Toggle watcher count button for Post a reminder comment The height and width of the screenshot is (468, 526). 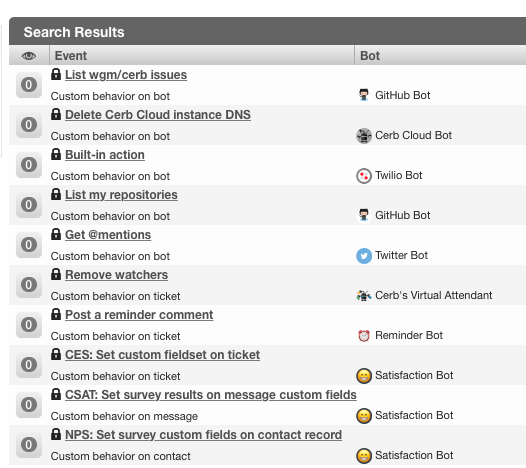pos(29,325)
